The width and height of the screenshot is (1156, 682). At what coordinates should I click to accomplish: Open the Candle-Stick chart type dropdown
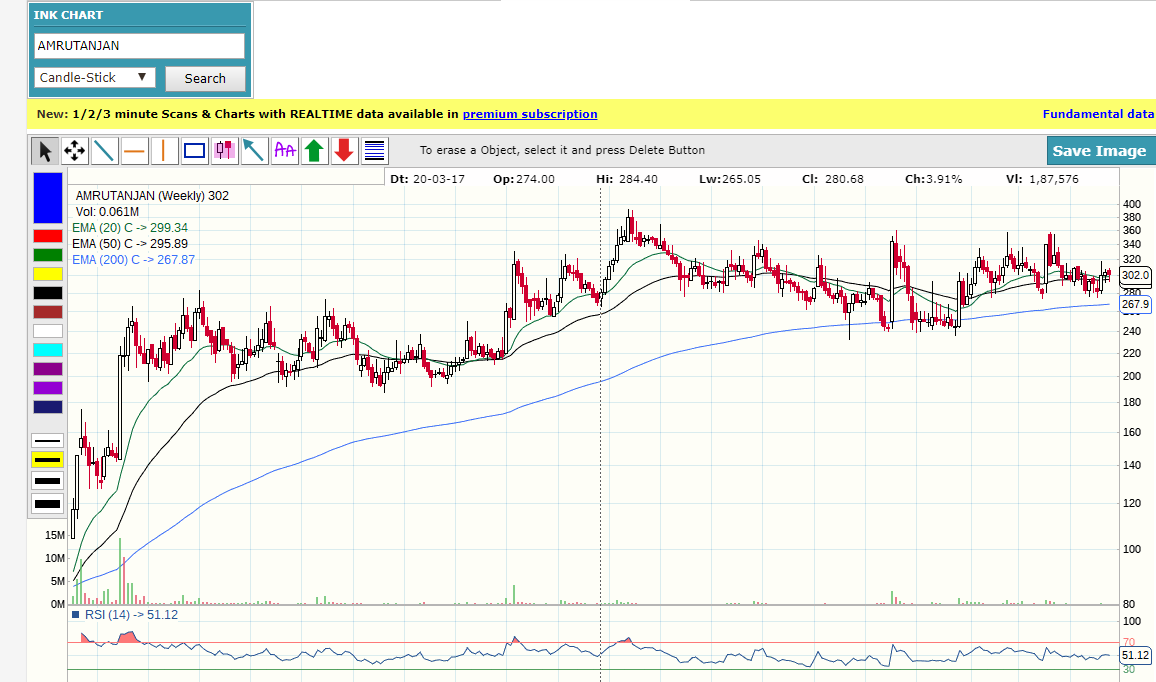coord(95,78)
